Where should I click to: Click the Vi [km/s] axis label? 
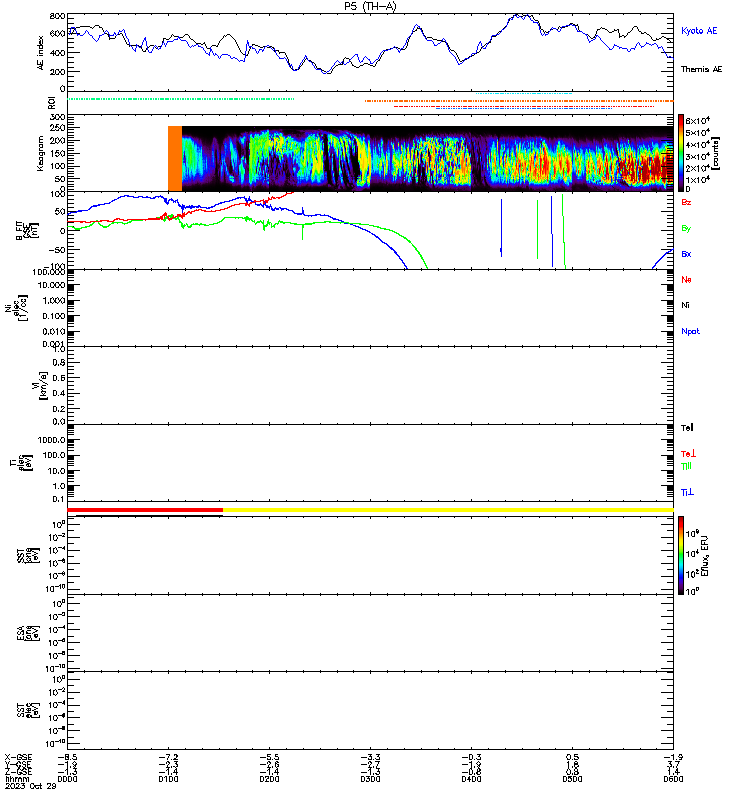pos(40,385)
